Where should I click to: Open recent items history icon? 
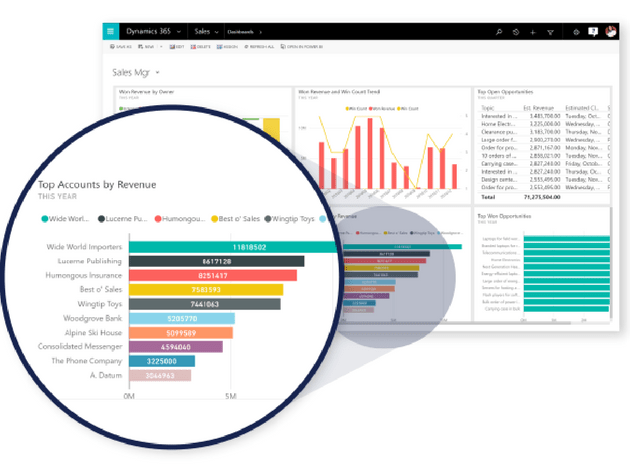tap(516, 32)
